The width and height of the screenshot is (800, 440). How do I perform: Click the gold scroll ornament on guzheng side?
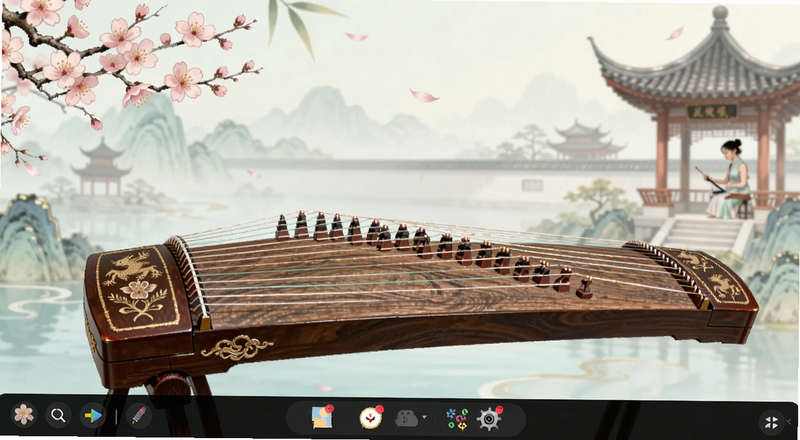point(237,348)
